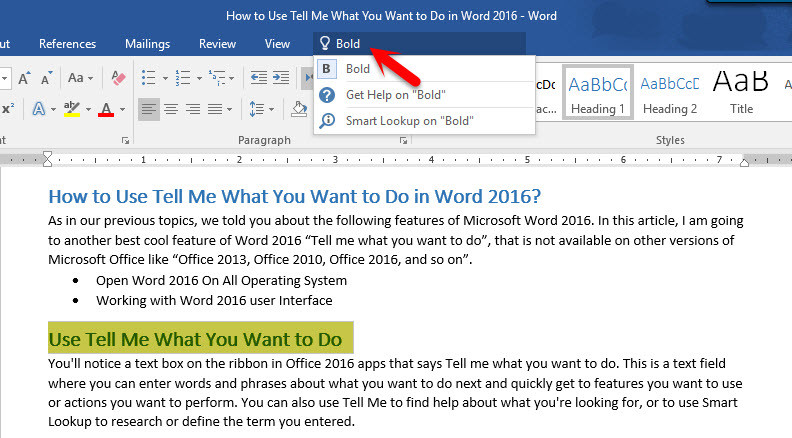Image resolution: width=792 pixels, height=438 pixels.
Task: Click the left indent marker on ruler
Action: click(47, 159)
